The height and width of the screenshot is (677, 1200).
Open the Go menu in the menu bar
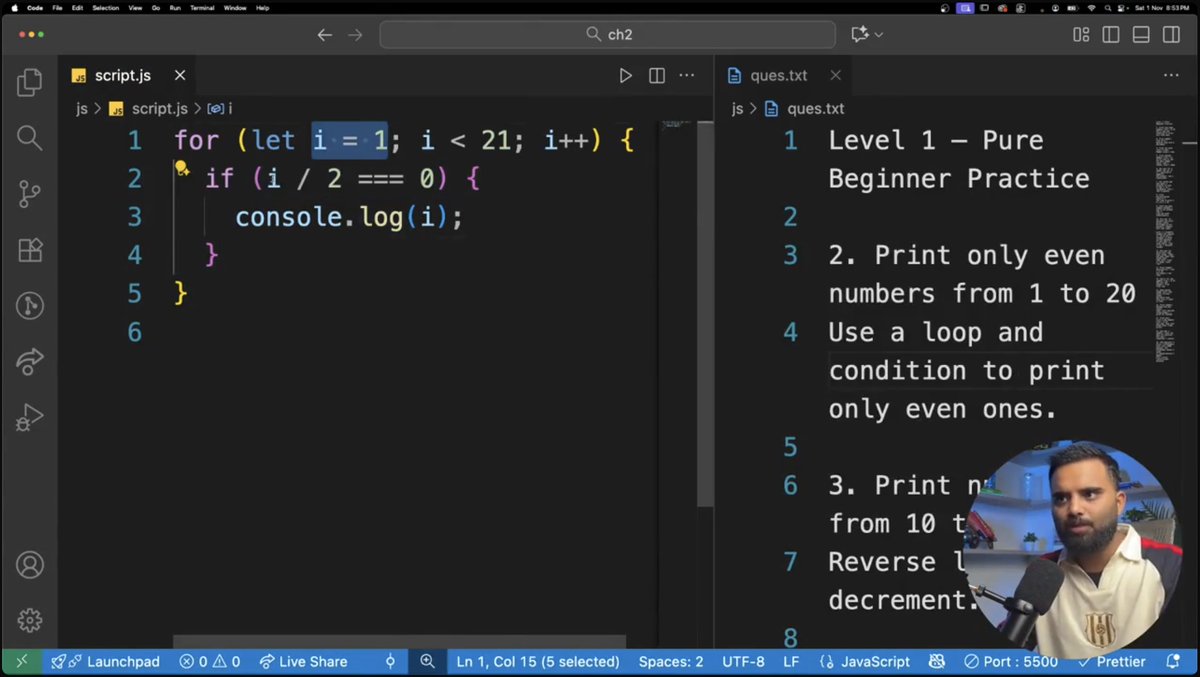coord(158,8)
